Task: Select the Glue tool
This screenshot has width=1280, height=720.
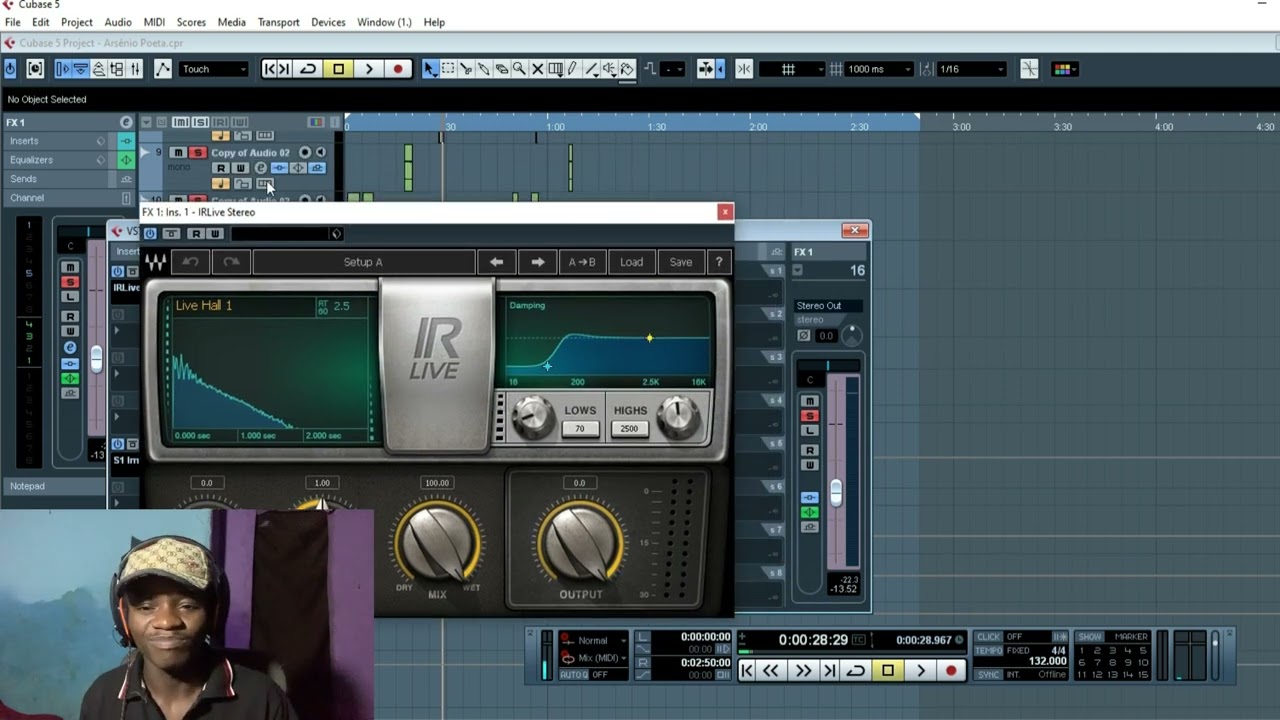Action: coord(483,69)
